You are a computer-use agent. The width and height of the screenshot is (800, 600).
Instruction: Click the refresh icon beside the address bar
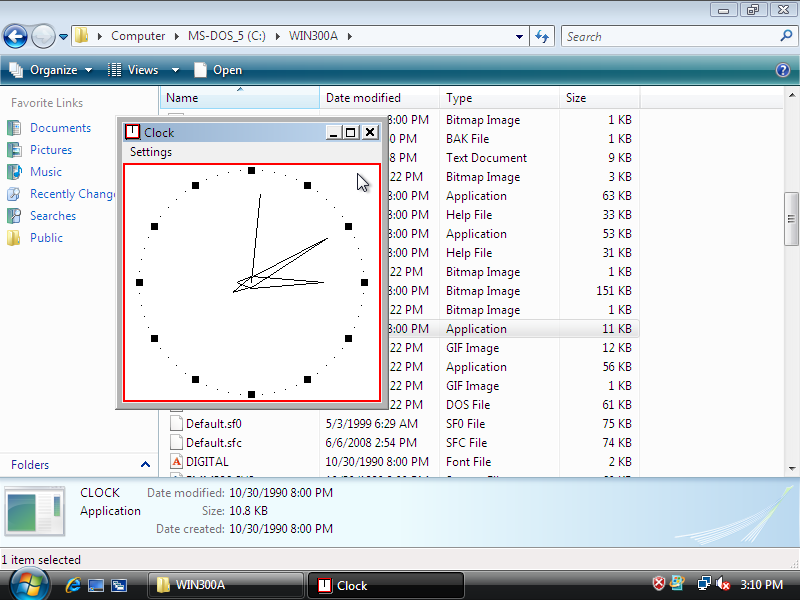pos(542,36)
